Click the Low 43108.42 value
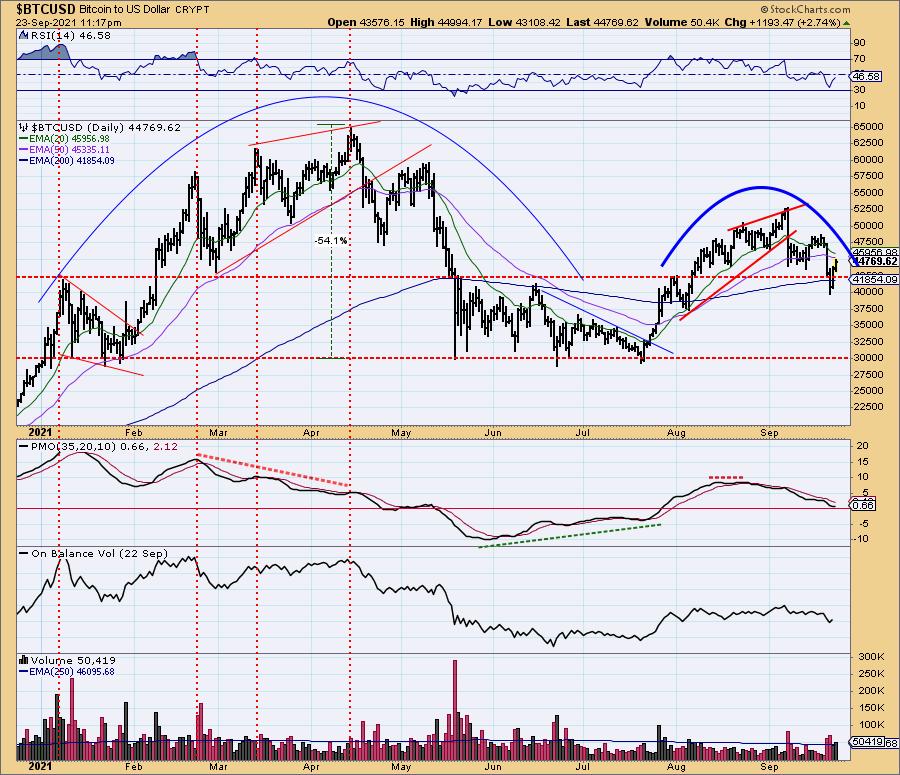Viewport: 900px width, 775px height. point(524,22)
